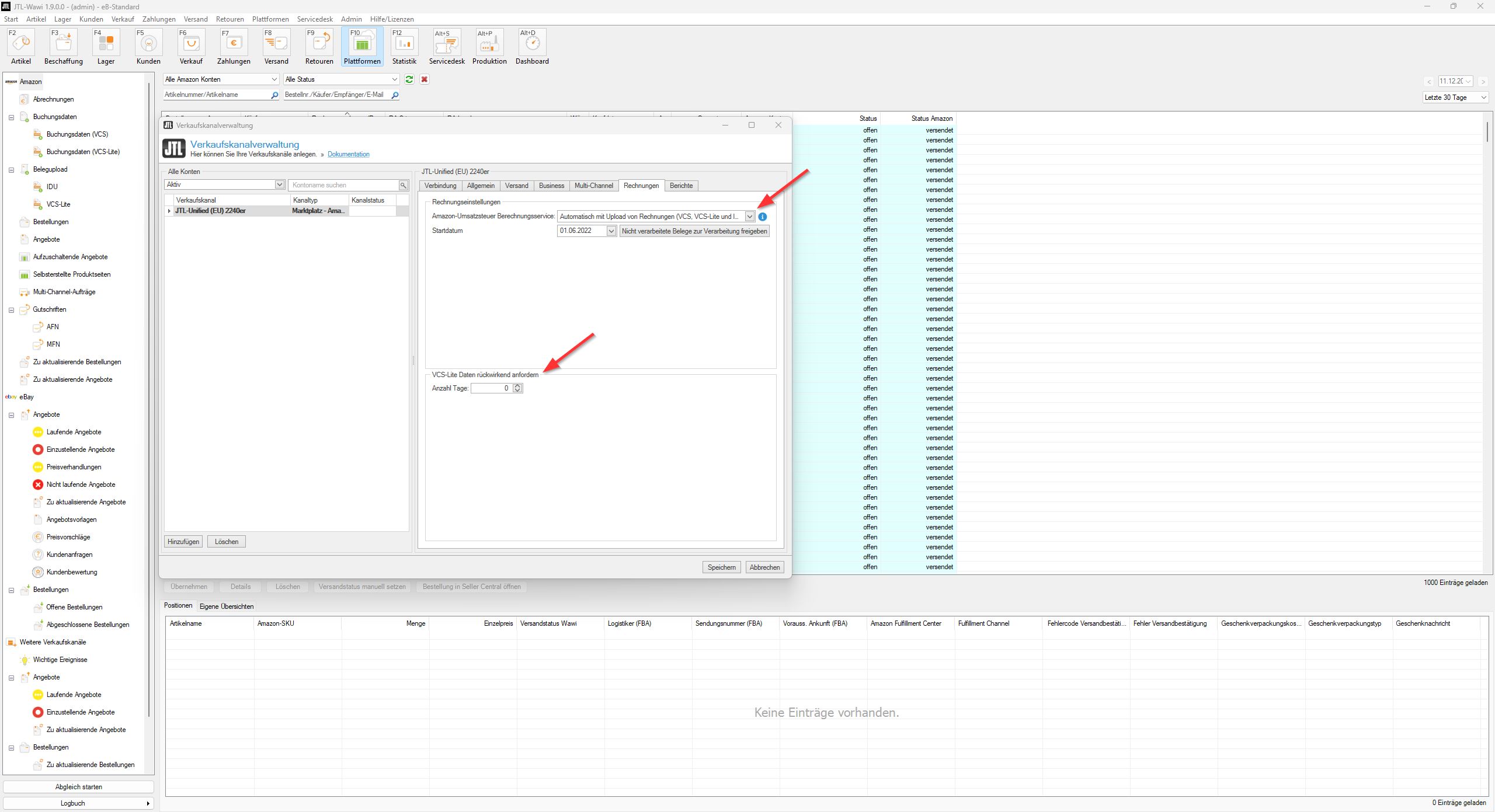Open the Zahlungen toolbar module

(x=234, y=47)
